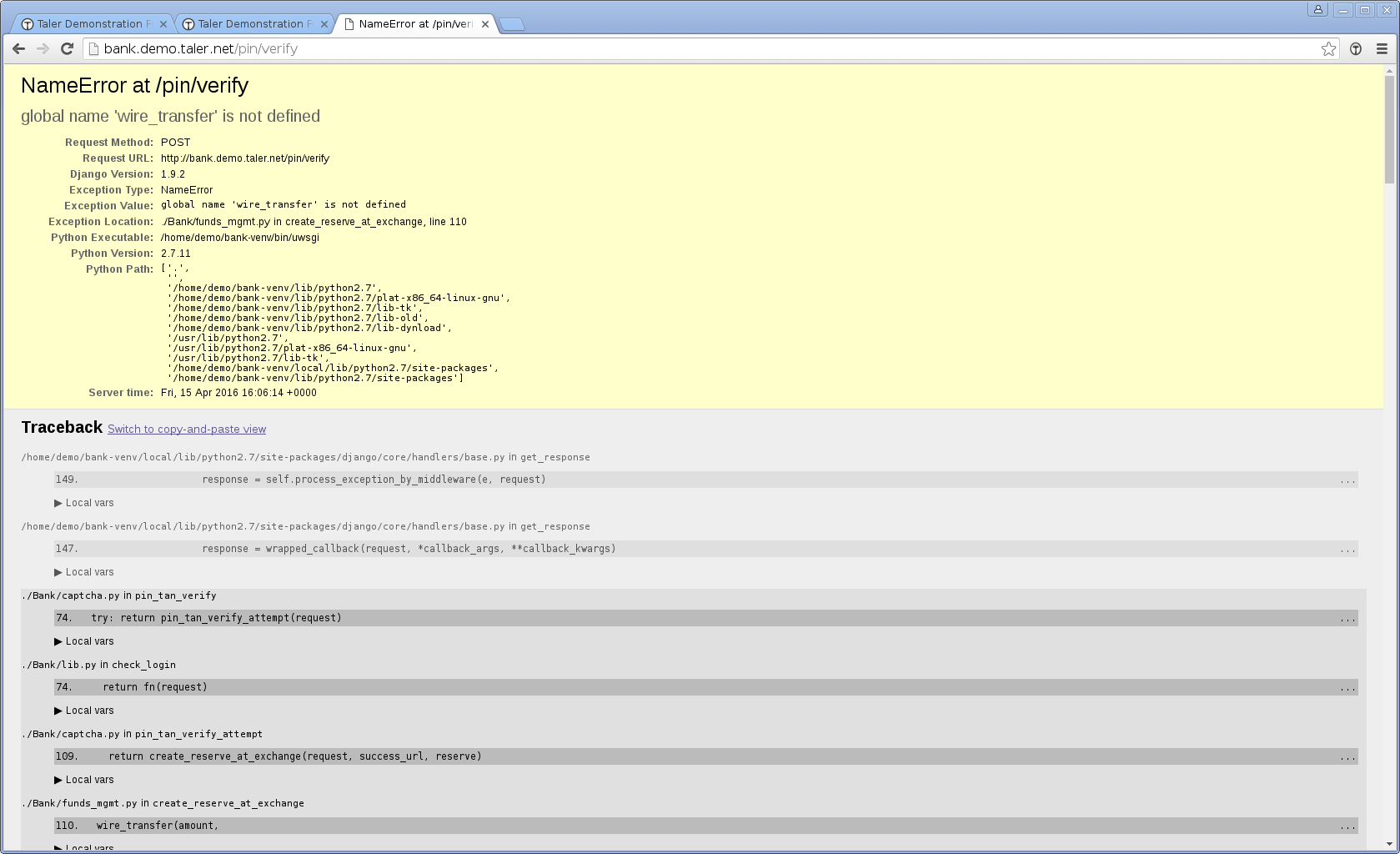
Task: Expand Local vars under pin_tan_verify_attempt frame
Action: [84, 780]
